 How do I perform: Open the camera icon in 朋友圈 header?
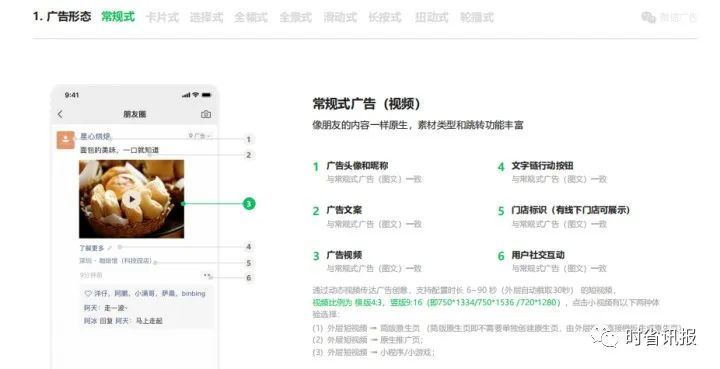[x=206, y=114]
